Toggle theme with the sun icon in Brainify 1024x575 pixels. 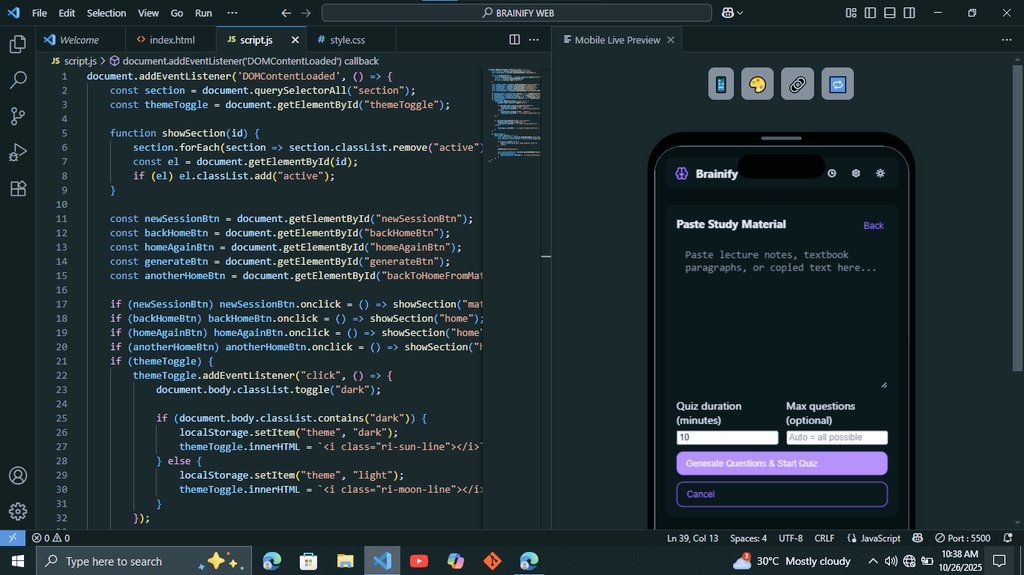[x=880, y=173]
